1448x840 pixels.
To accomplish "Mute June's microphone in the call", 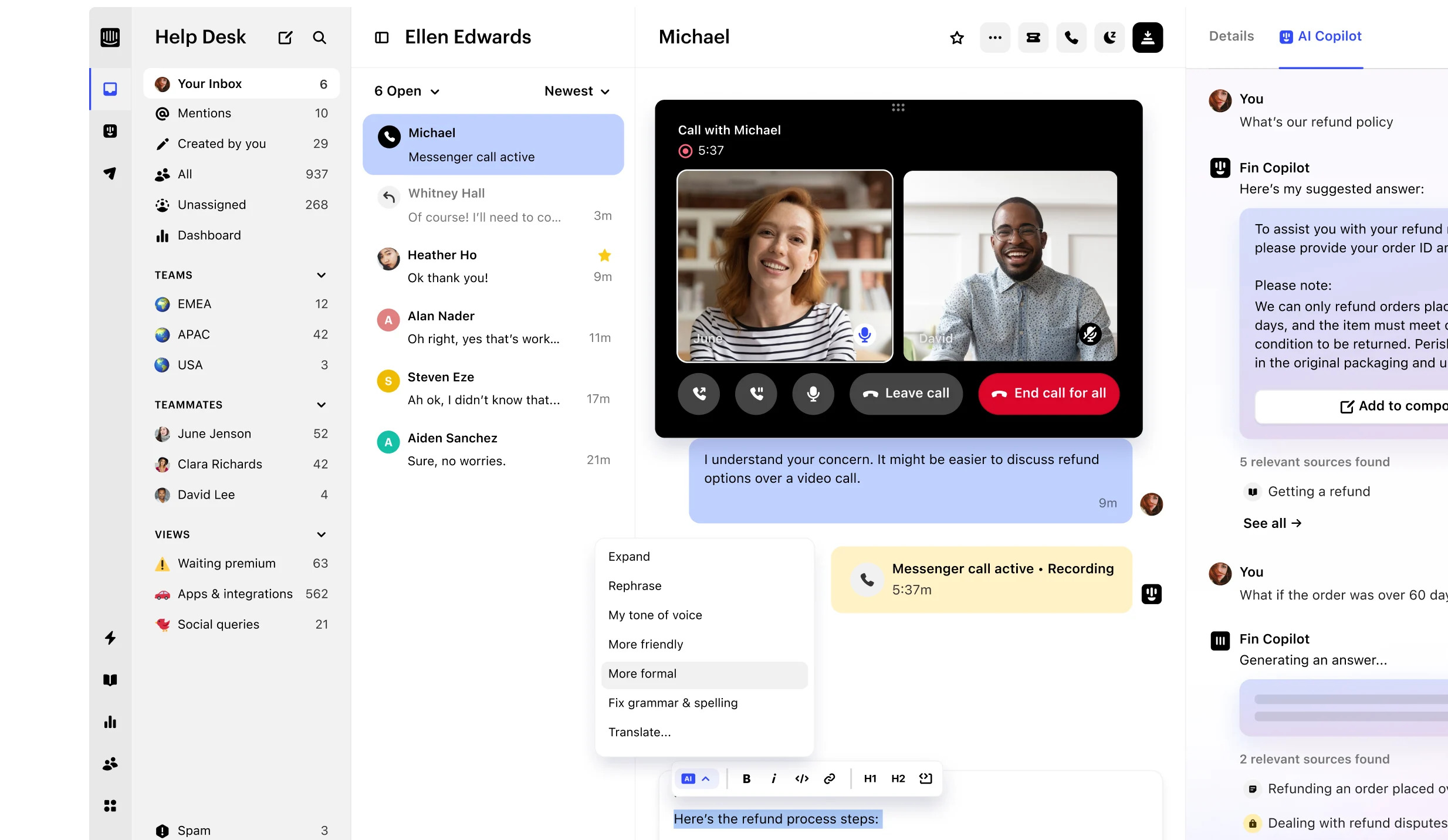I will (x=865, y=334).
